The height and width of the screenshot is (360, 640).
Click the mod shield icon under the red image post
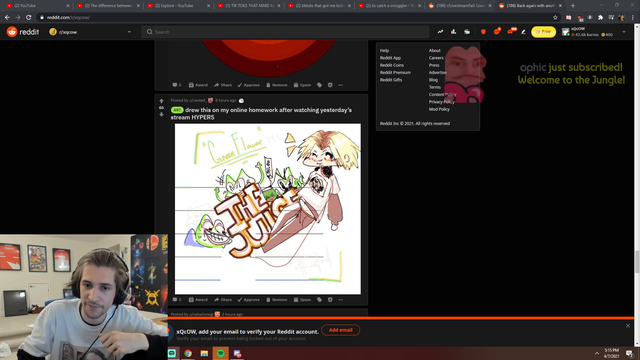(330, 85)
